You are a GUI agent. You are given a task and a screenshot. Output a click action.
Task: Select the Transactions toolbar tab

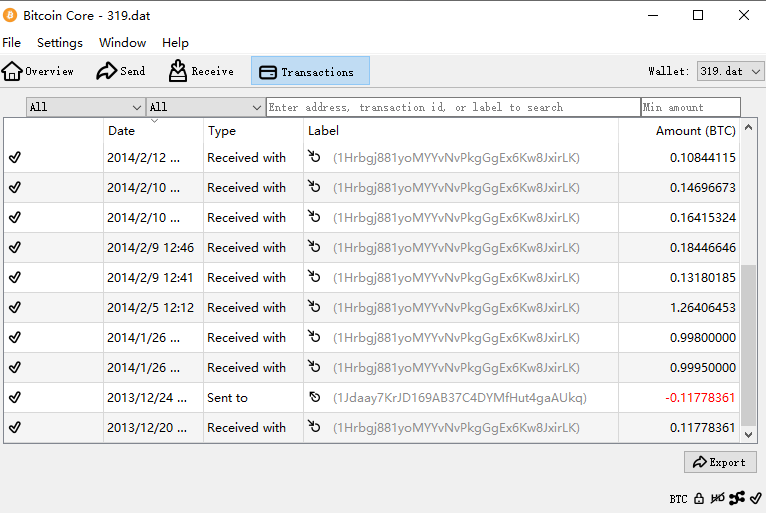coord(309,71)
